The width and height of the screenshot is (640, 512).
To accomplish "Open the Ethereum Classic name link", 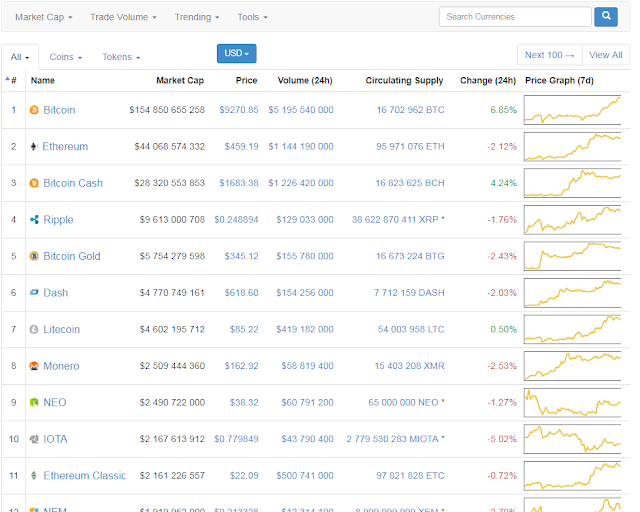I will point(84,475).
